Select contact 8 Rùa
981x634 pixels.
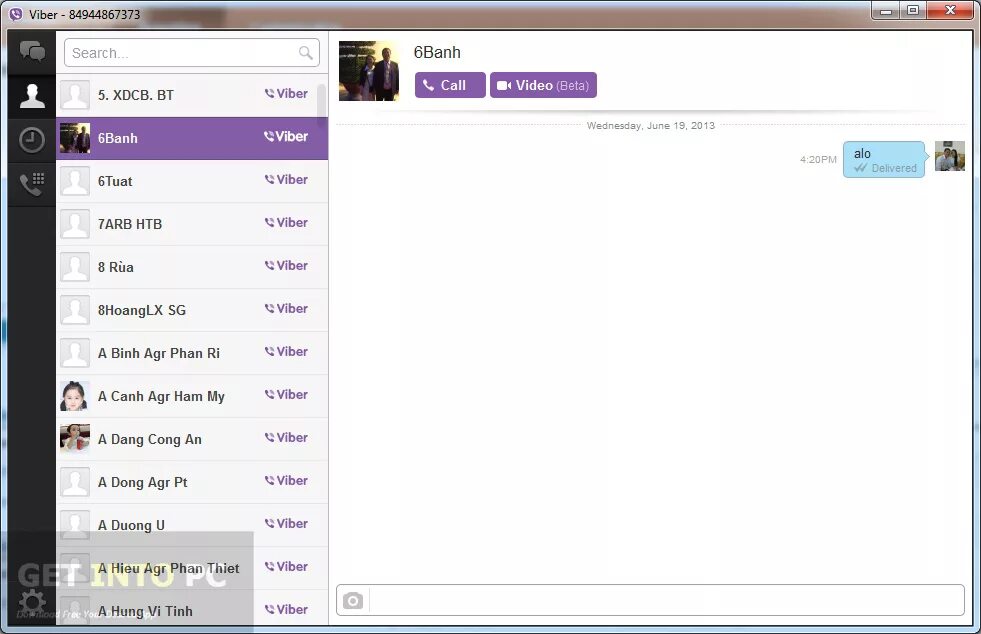pyautogui.click(x=192, y=267)
